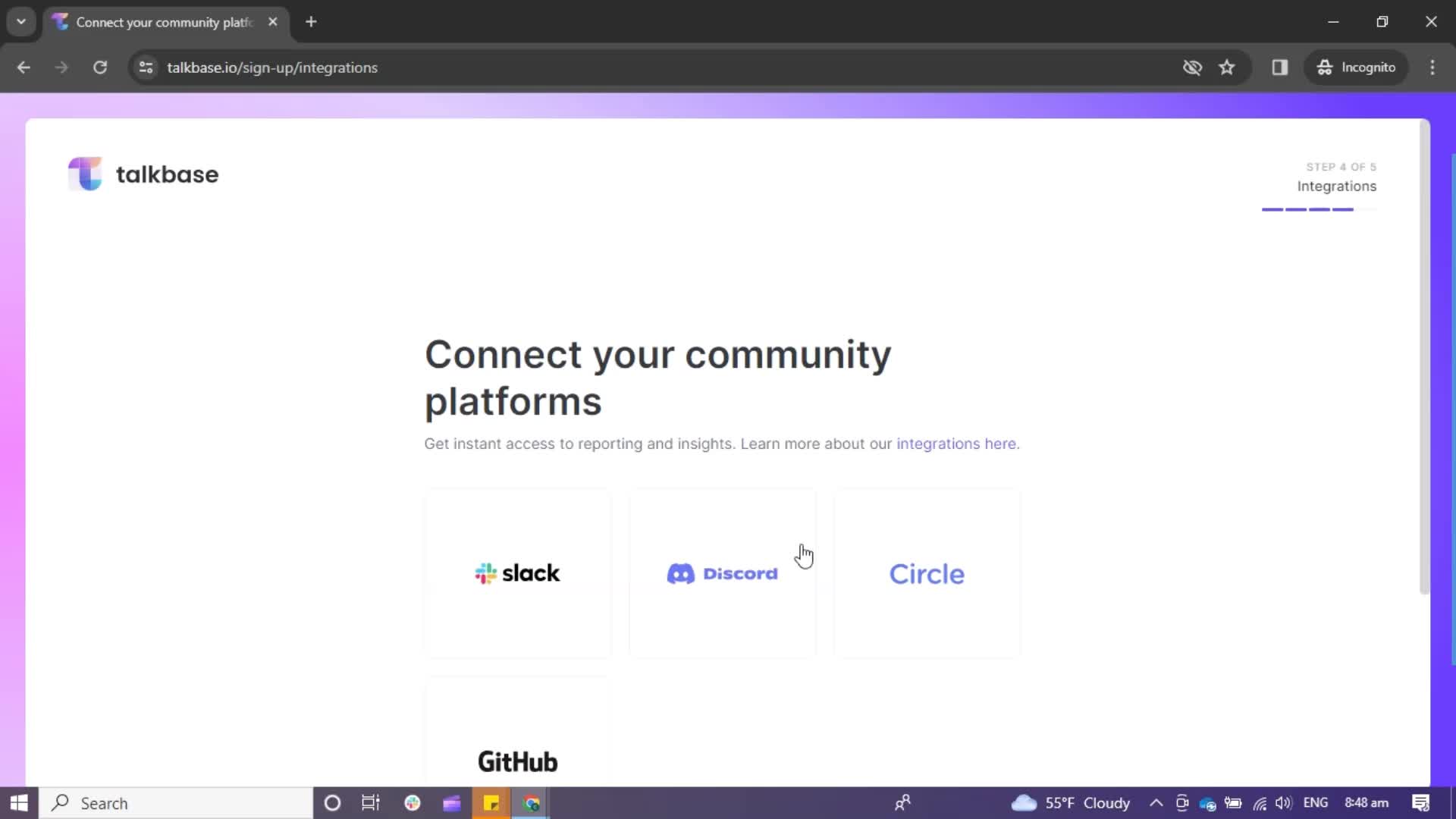Click the browser profile sidebar icon

pos(1279,67)
